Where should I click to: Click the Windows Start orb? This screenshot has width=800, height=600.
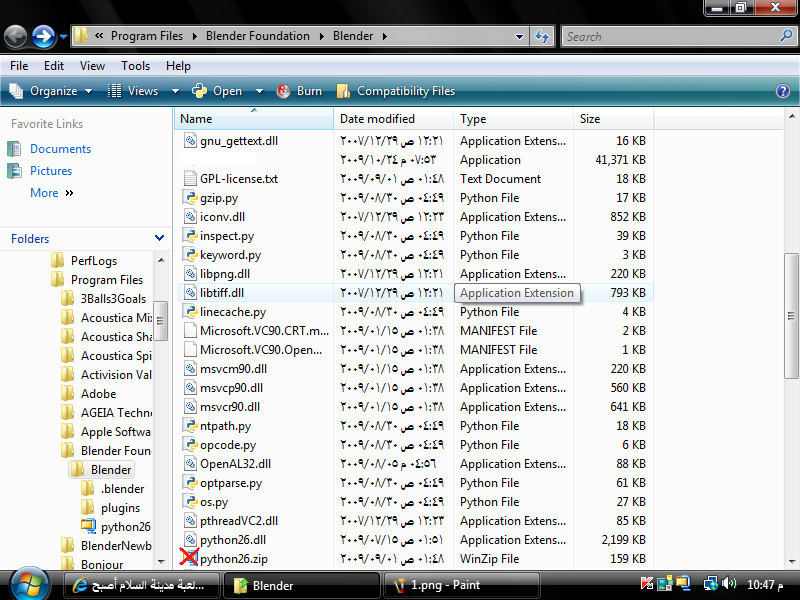click(x=30, y=584)
